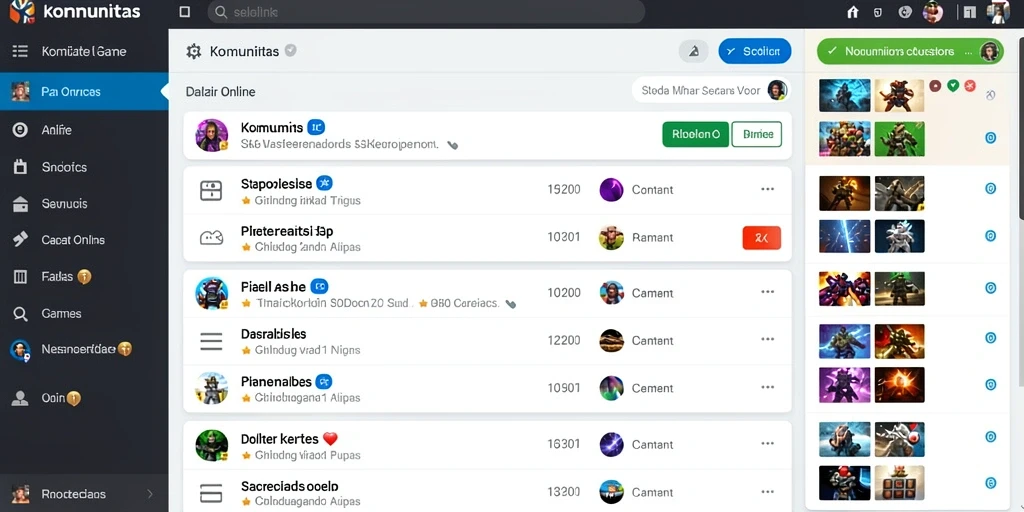Open the more options for Piaell Ashe row
This screenshot has height=512, width=1024.
(767, 292)
